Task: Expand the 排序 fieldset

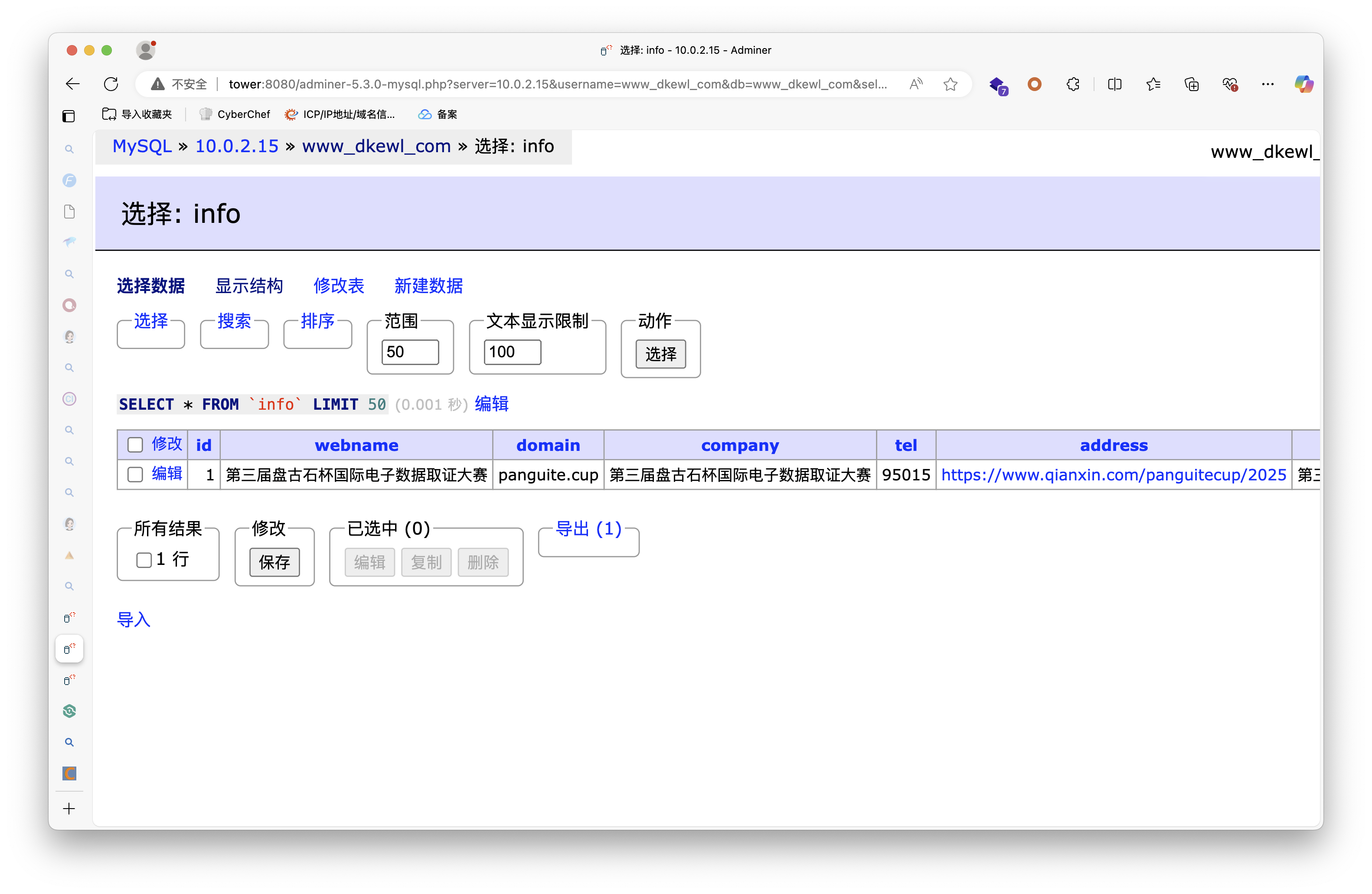Action: [x=318, y=321]
